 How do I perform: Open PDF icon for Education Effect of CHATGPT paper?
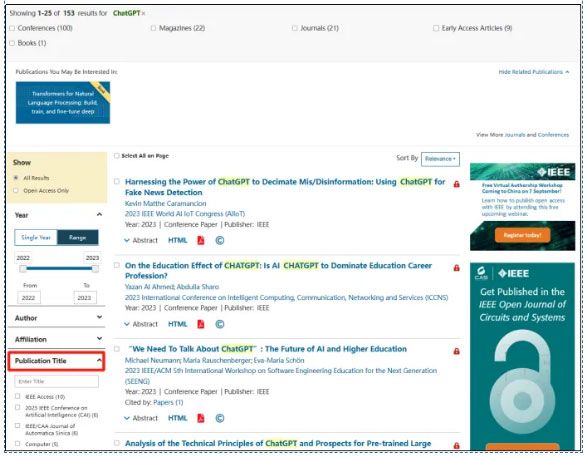point(201,324)
